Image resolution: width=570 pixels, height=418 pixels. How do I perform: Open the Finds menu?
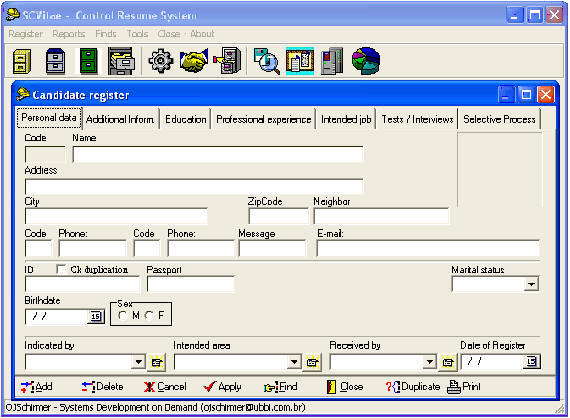click(x=106, y=34)
